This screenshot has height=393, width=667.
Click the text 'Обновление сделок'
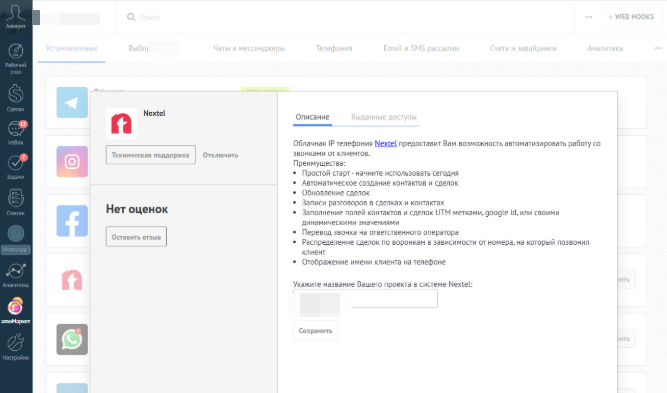[x=336, y=193]
